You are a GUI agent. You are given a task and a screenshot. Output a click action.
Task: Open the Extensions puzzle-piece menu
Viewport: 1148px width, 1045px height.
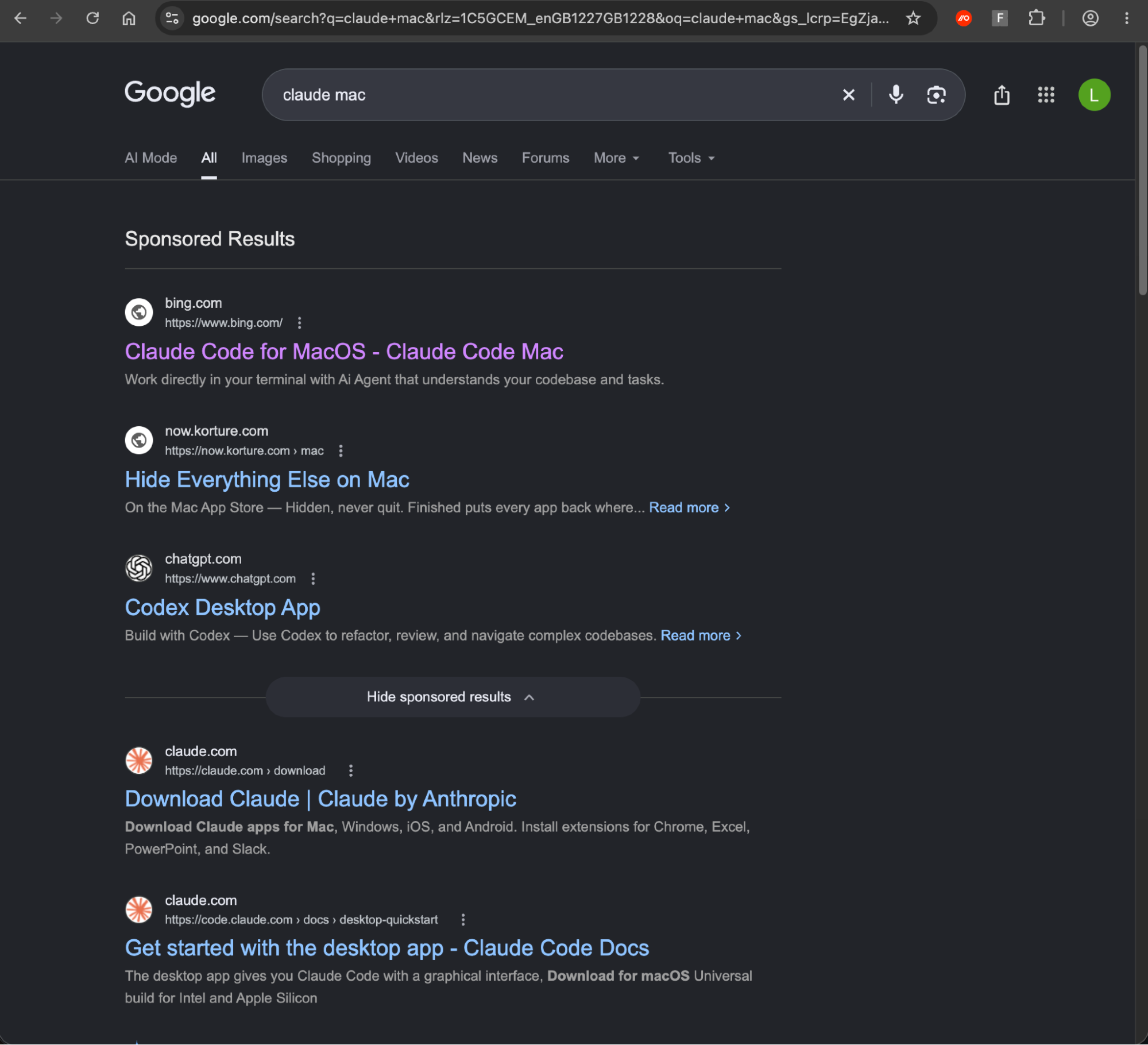[x=1037, y=18]
